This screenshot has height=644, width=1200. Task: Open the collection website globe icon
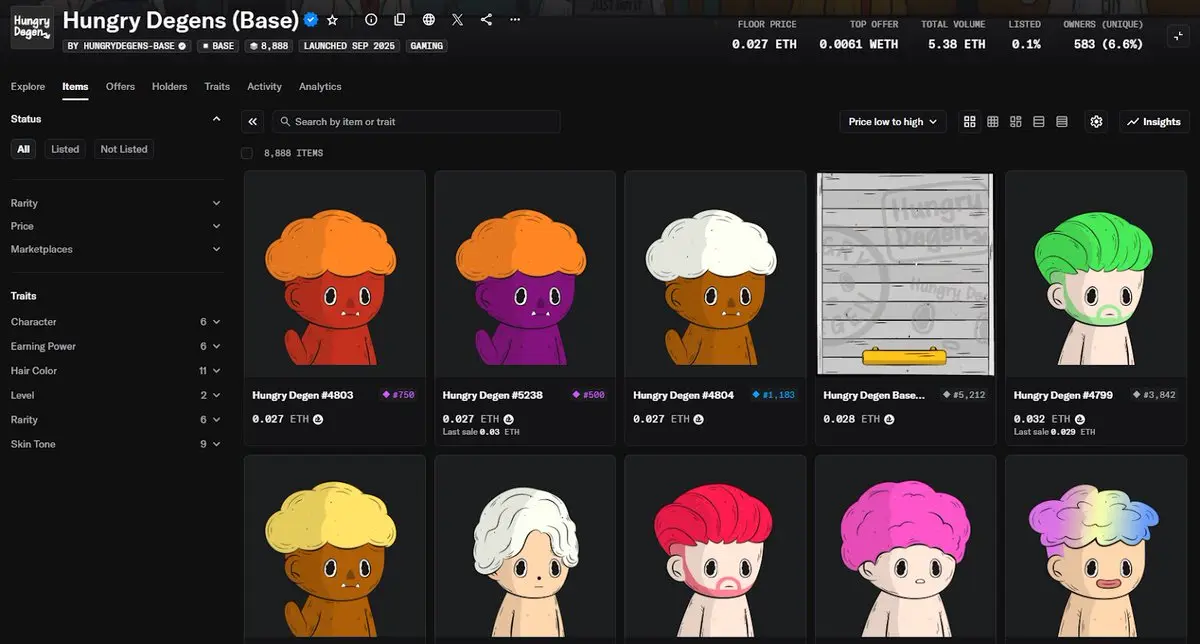click(429, 20)
